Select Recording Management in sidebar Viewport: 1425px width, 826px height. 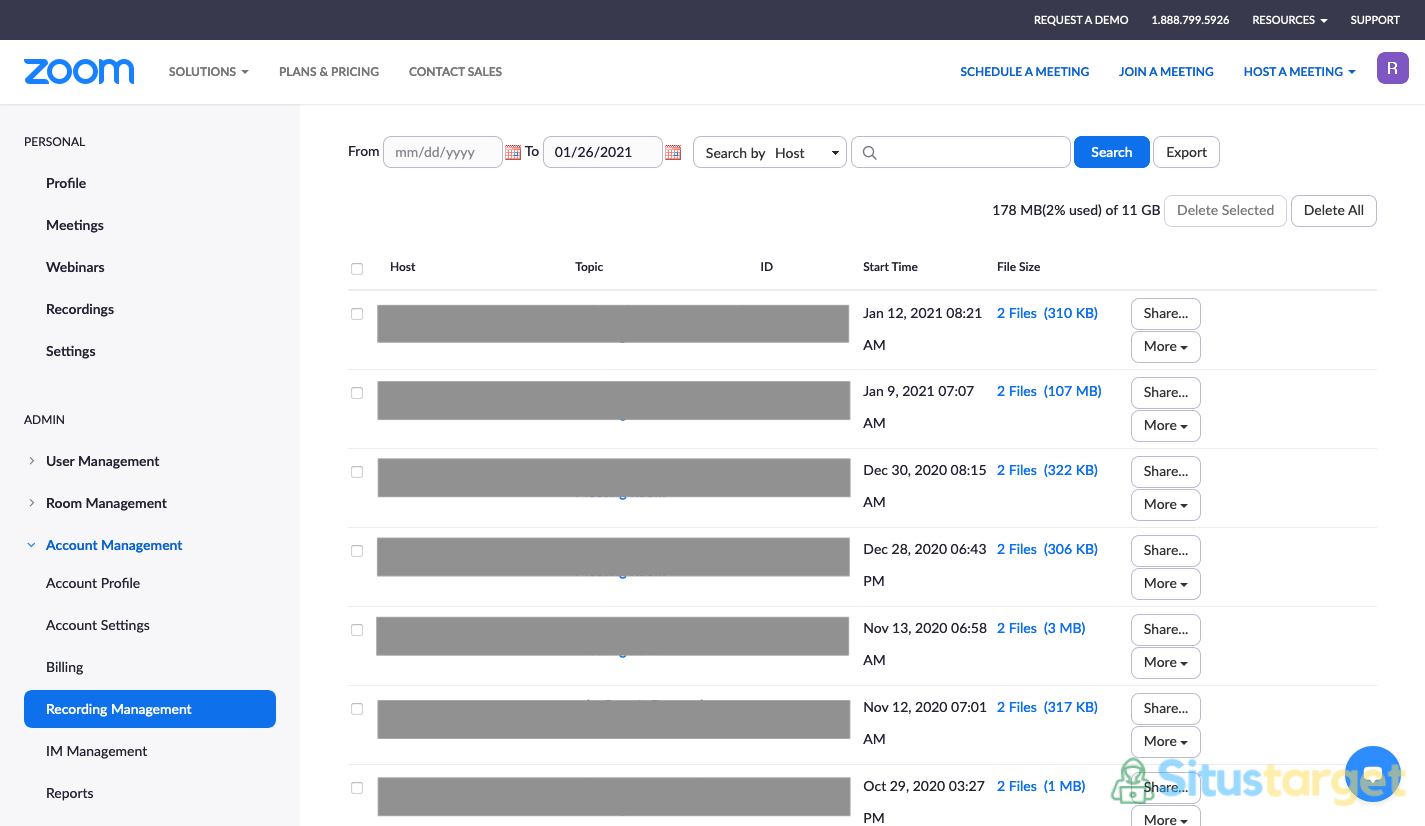[150, 709]
